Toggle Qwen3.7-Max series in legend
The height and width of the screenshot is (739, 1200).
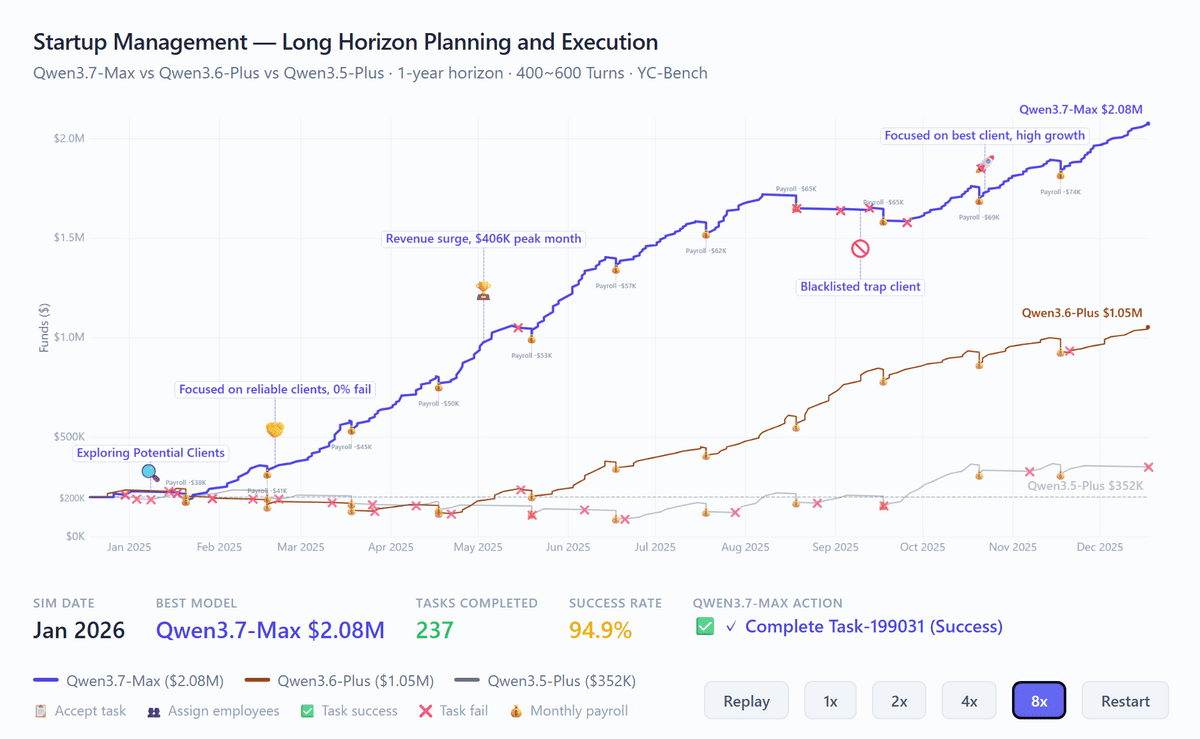pyautogui.click(x=129, y=681)
